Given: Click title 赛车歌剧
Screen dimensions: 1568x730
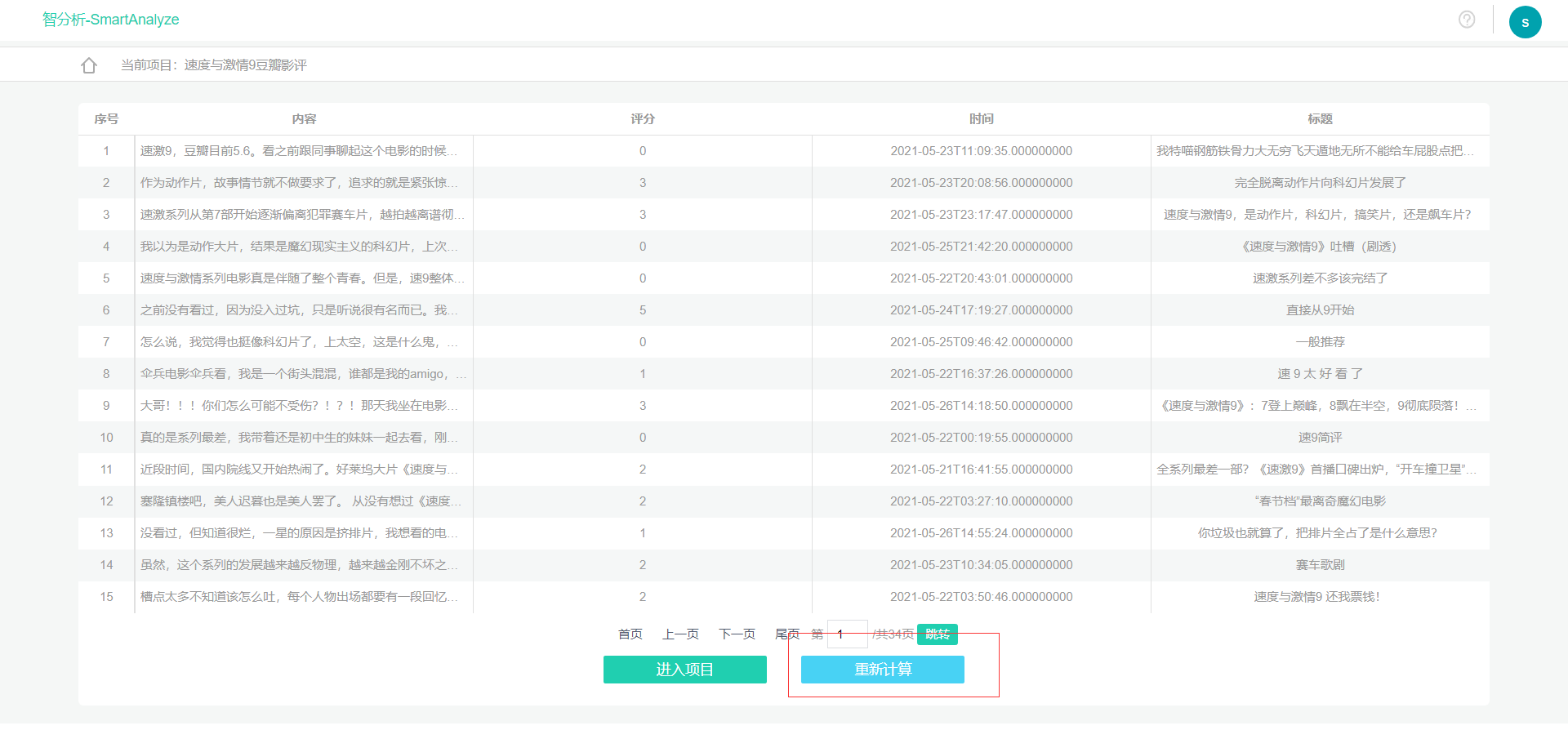Looking at the screenshot, I should click(1321, 565).
